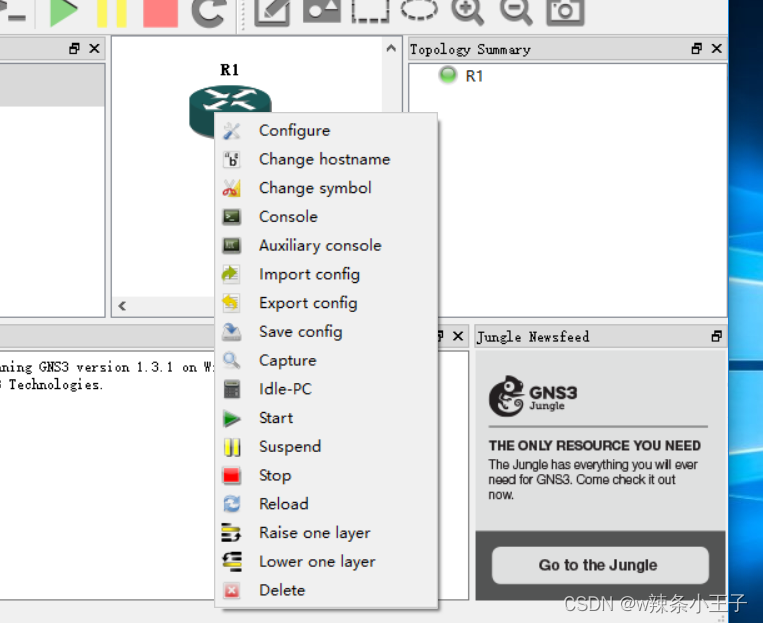Click the Take a screenshot camera icon
Viewport: 763px width, 623px height.
565,12
